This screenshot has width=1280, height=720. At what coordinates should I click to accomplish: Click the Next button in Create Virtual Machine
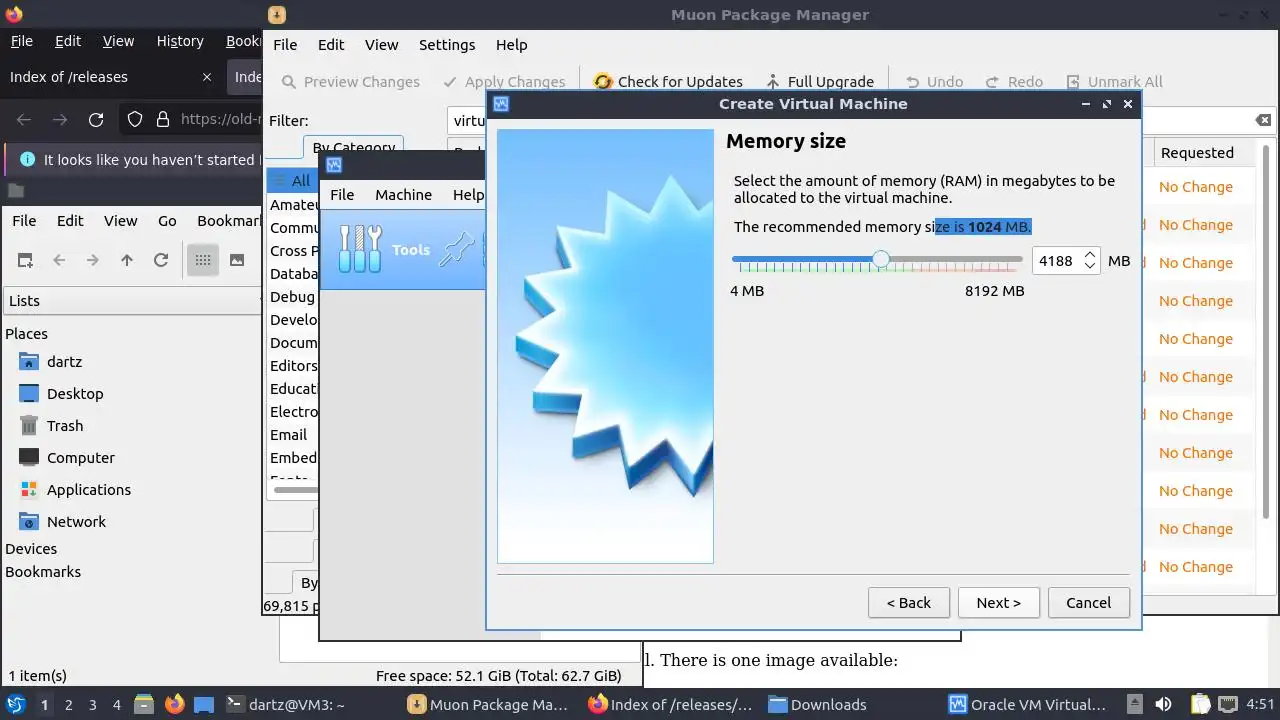998,602
